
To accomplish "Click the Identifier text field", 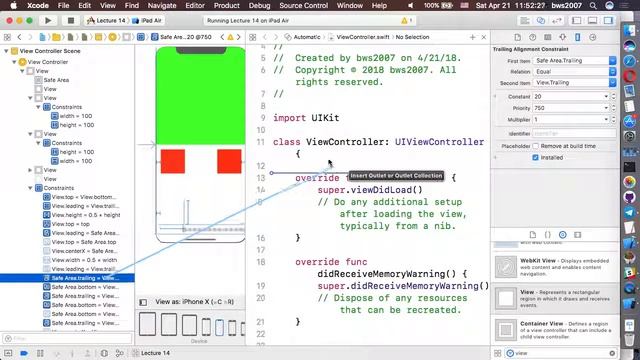I will 574,133.
